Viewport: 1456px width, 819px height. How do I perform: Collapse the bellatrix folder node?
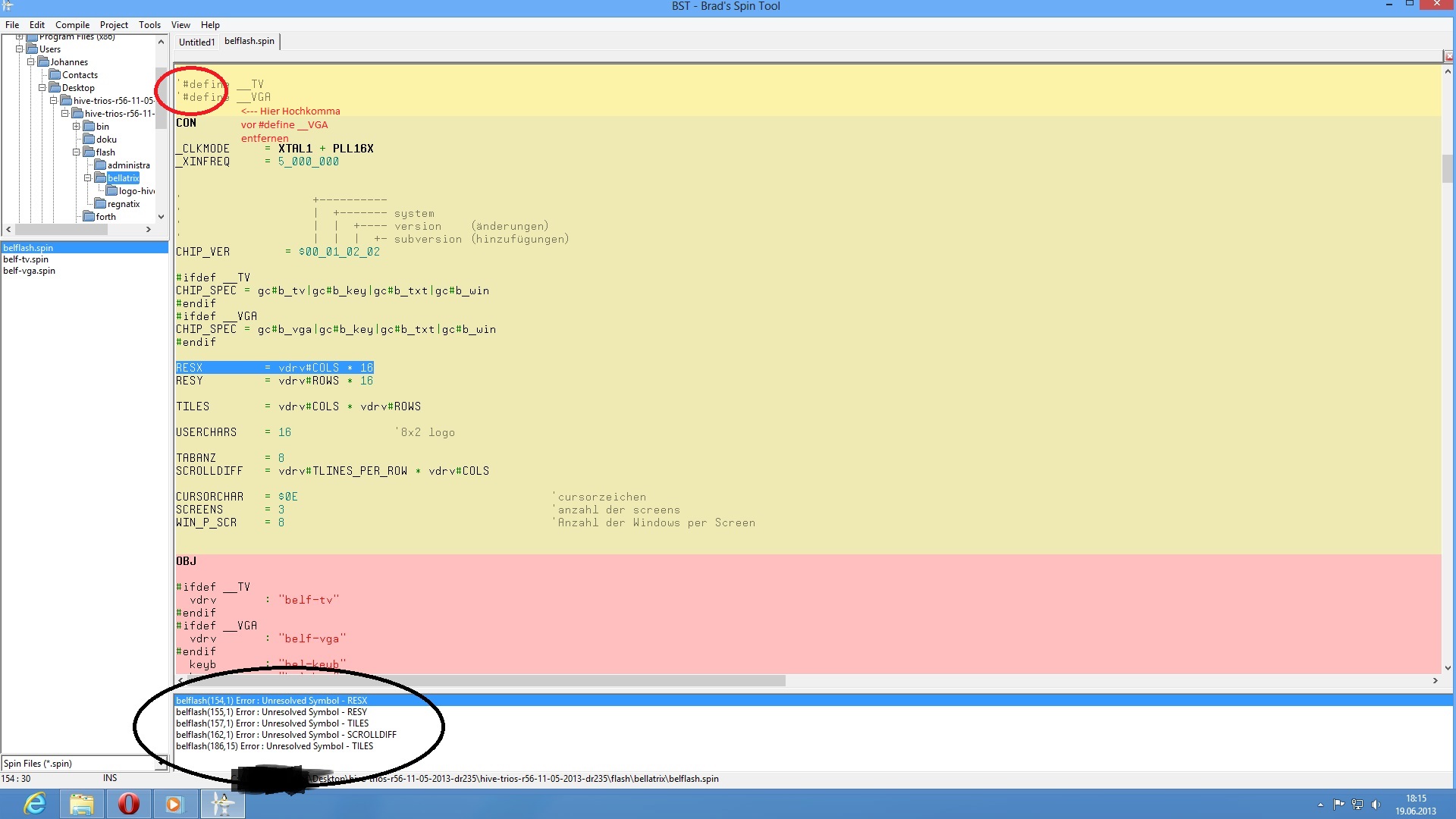click(87, 178)
